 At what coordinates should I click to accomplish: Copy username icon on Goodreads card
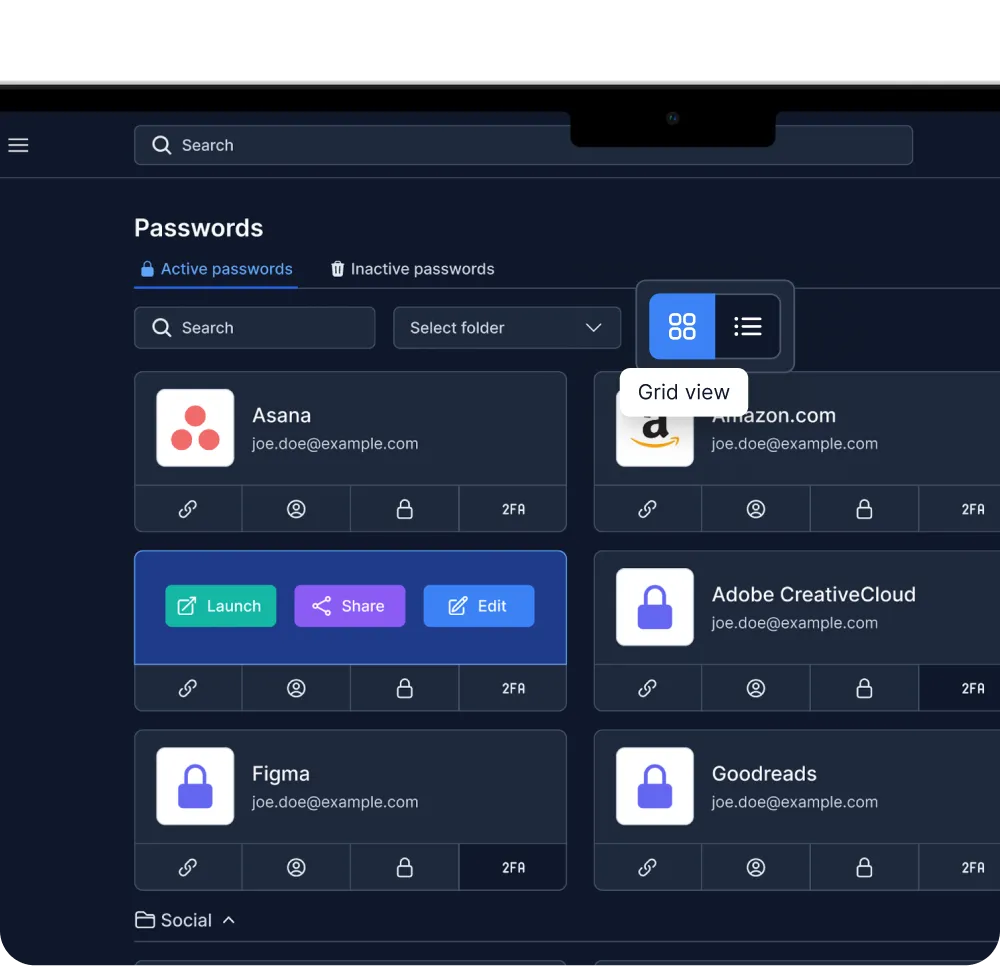pos(756,867)
